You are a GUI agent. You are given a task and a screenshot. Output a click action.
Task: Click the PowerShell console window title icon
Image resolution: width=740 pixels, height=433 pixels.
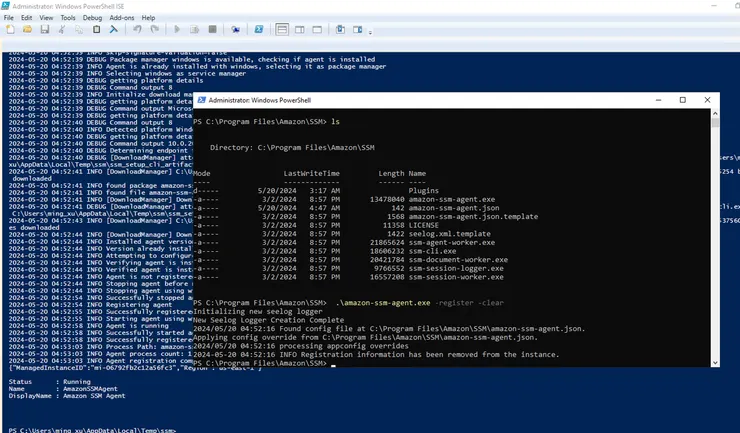(x=202, y=100)
